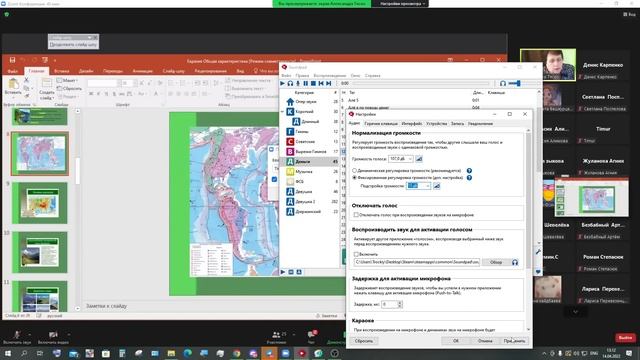Viewport: 640px width, 360px height.
Task: Select ФСБ category in Soundpad
Action: click(x=310, y=182)
